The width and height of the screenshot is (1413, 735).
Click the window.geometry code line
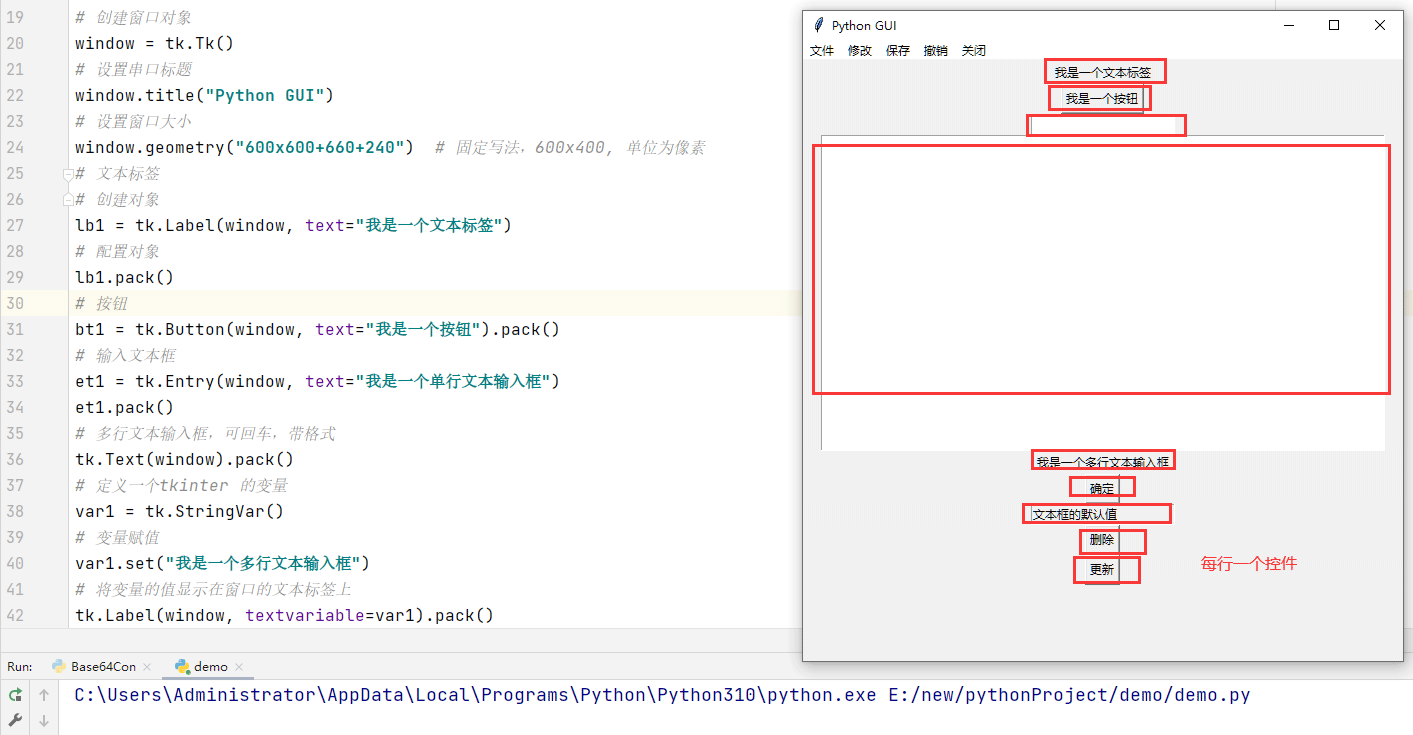(245, 147)
